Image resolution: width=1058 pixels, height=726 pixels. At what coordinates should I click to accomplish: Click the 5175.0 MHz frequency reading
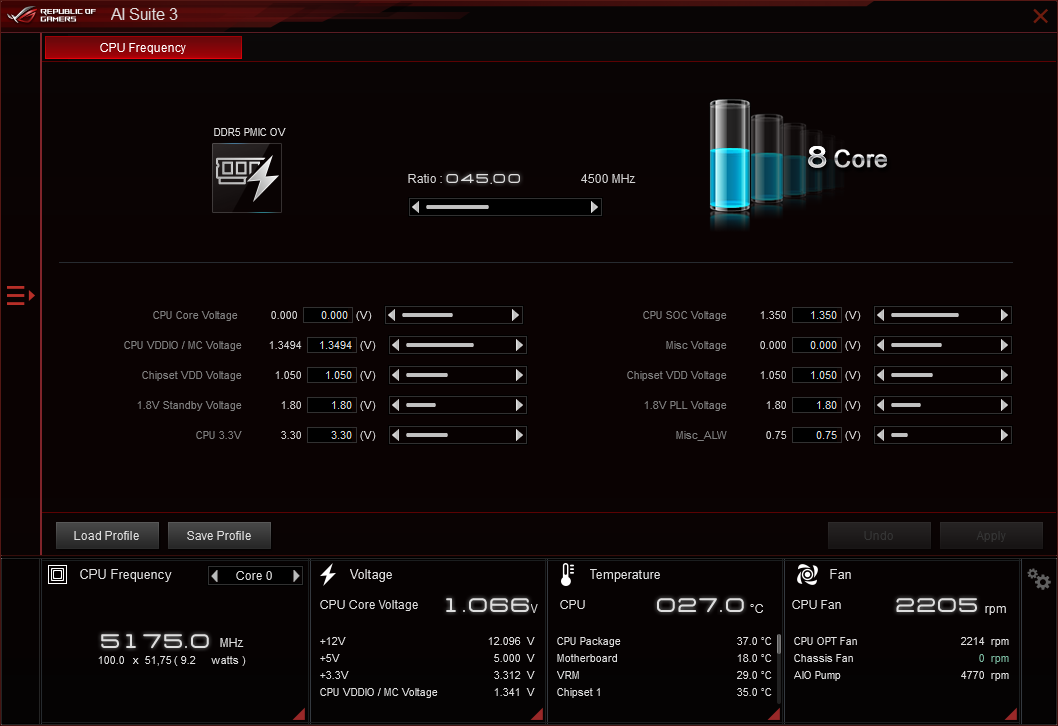(171, 641)
